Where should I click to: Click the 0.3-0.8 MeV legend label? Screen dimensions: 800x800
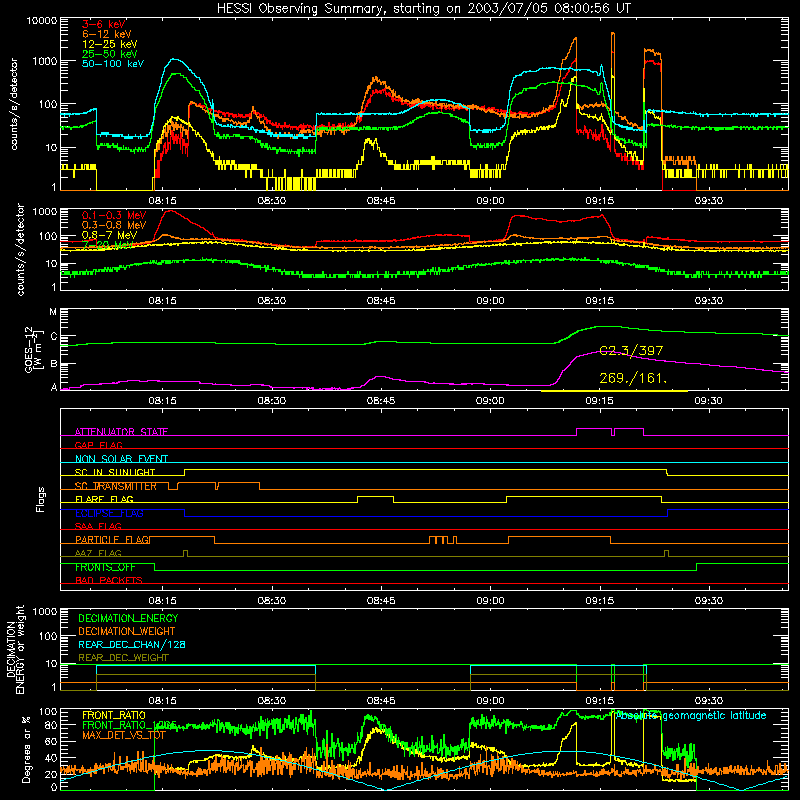pos(114,225)
